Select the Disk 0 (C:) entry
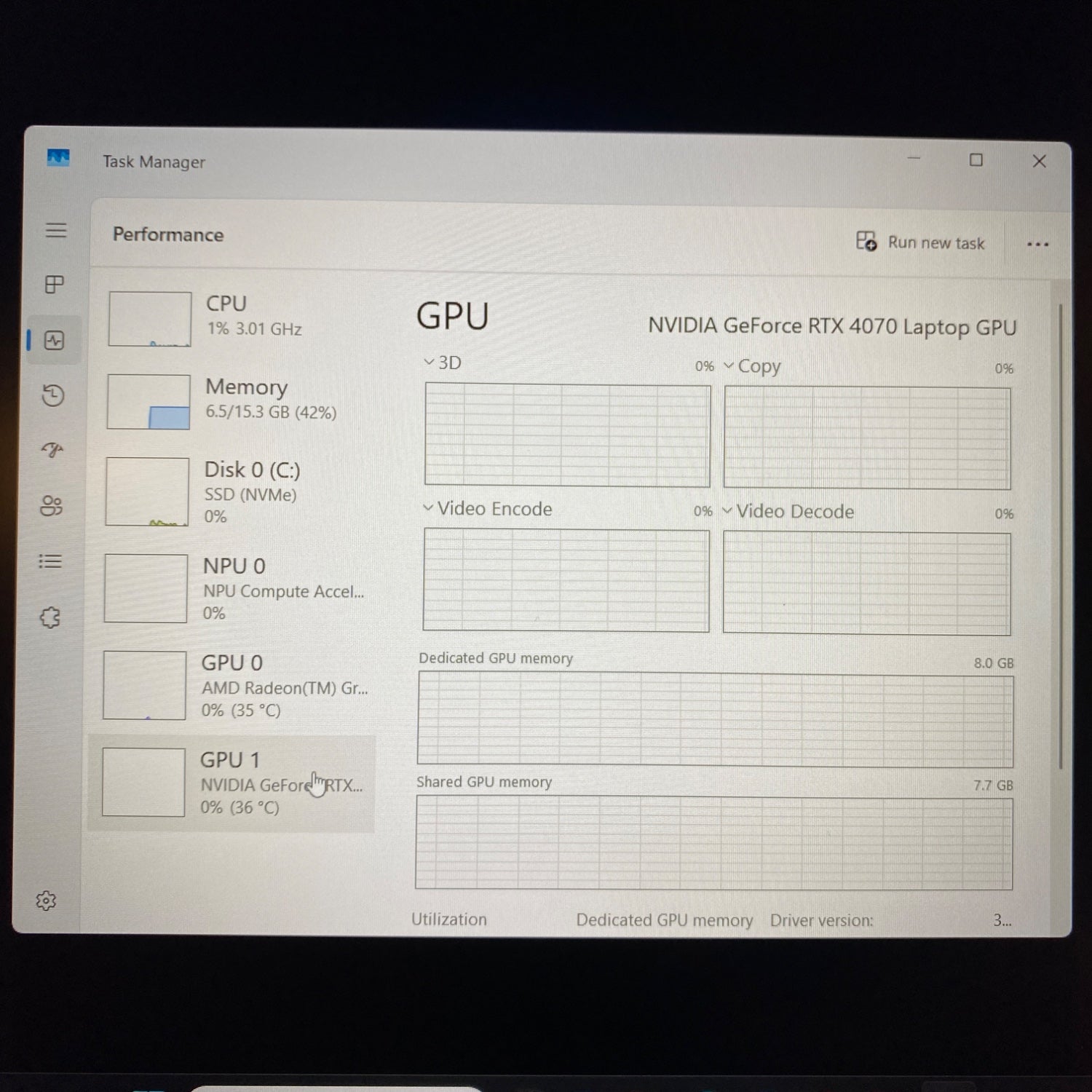This screenshot has width=1092, height=1092. [233, 491]
